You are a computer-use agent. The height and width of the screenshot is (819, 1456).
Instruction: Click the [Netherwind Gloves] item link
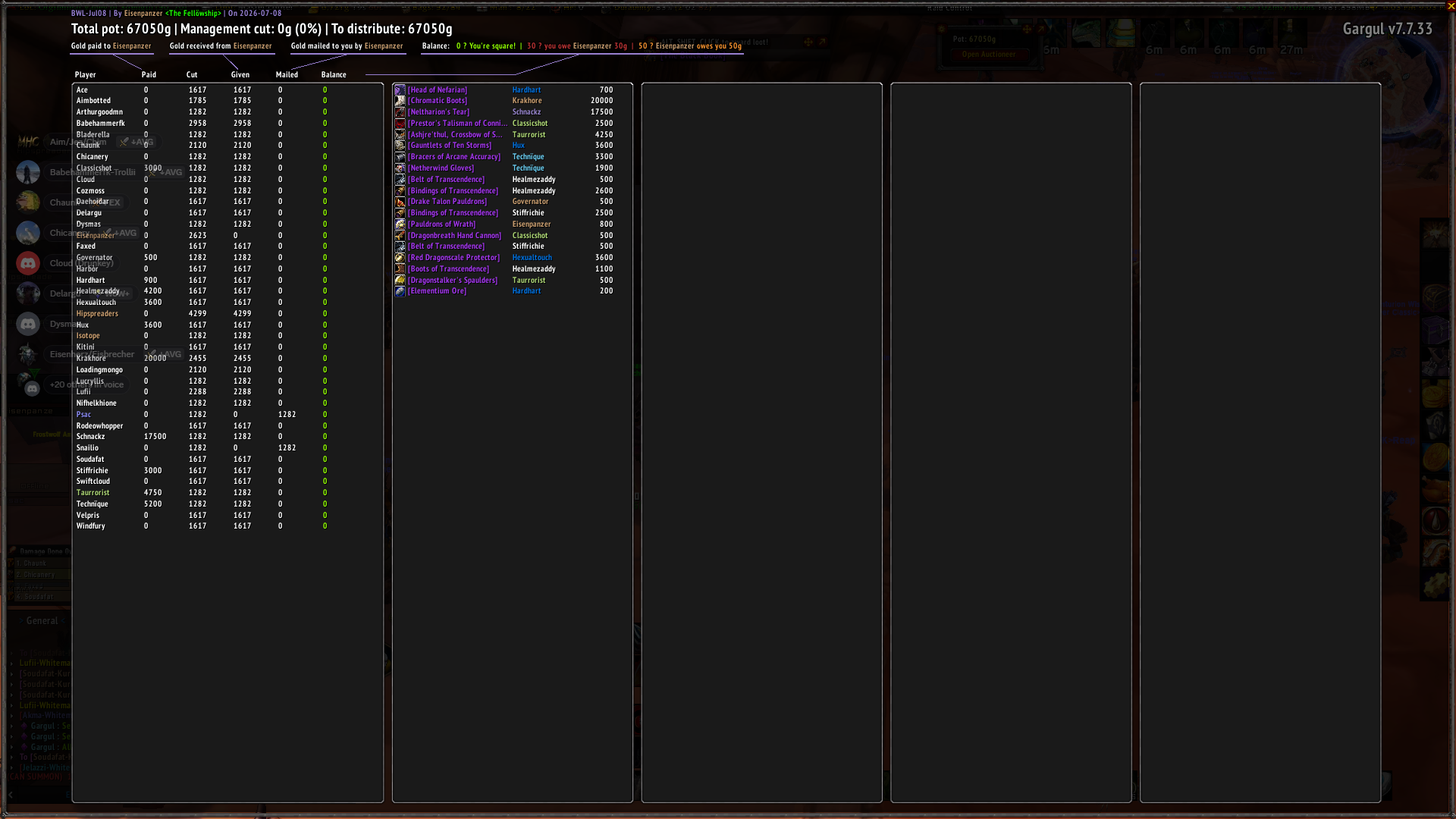[441, 168]
